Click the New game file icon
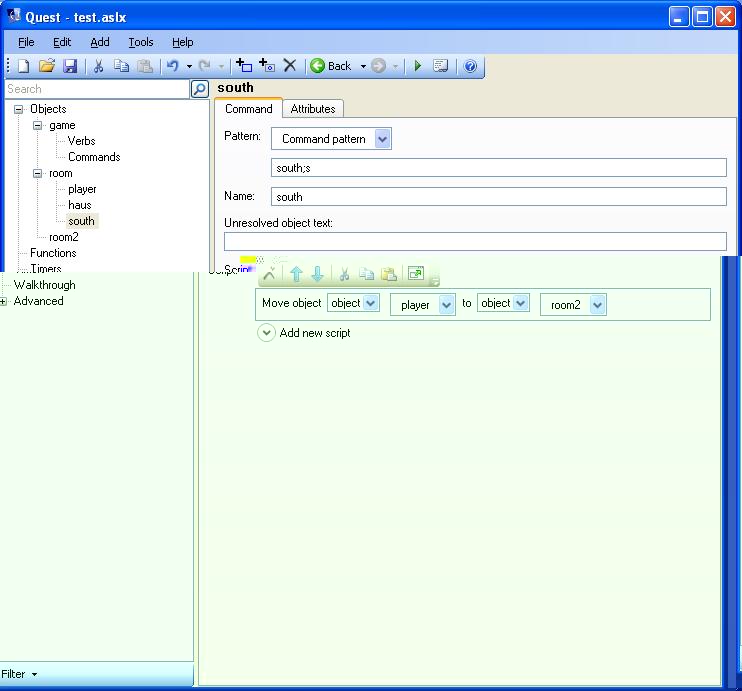The image size is (742, 691). click(23, 66)
